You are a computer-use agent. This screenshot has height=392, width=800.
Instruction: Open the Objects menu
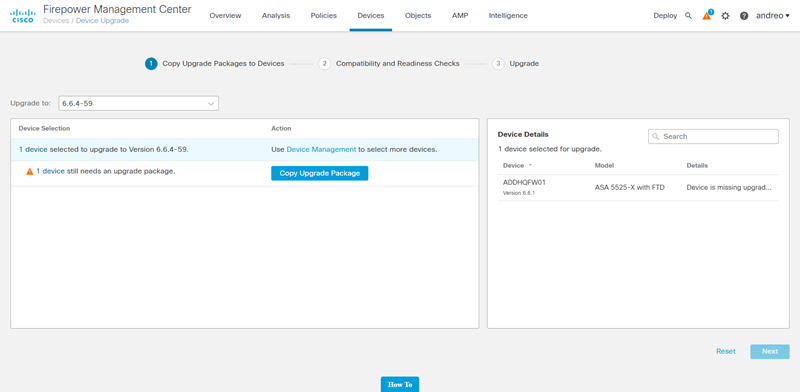(418, 16)
